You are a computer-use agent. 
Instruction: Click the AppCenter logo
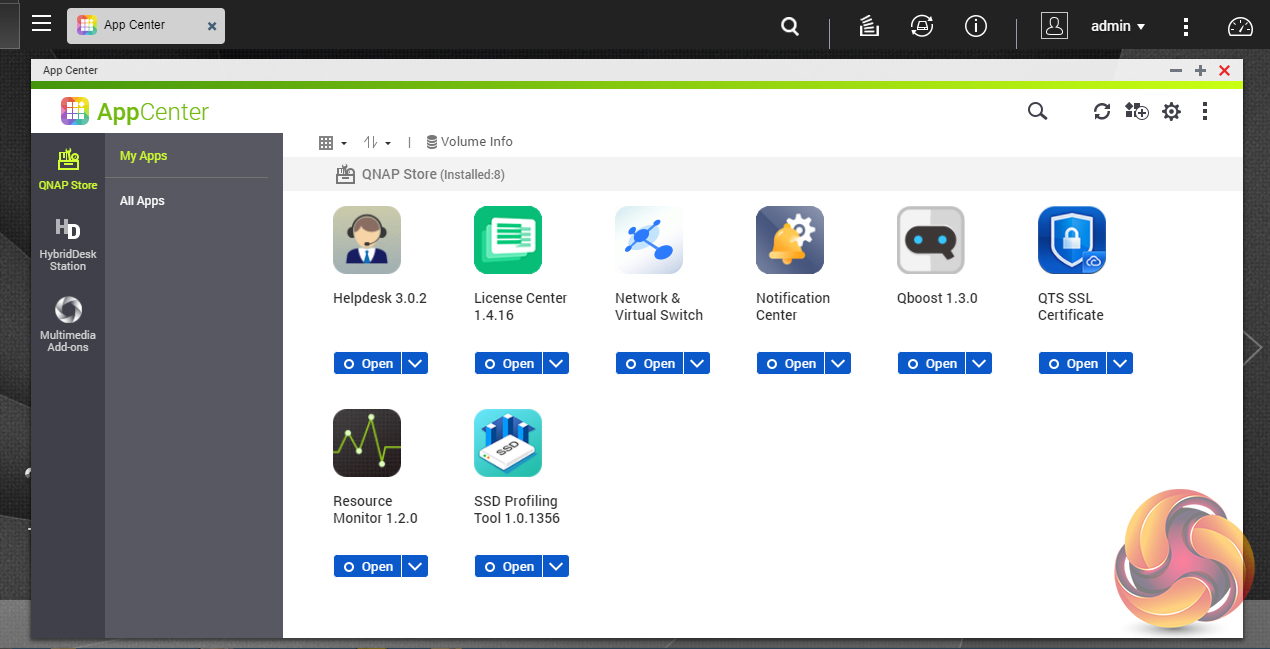(135, 111)
